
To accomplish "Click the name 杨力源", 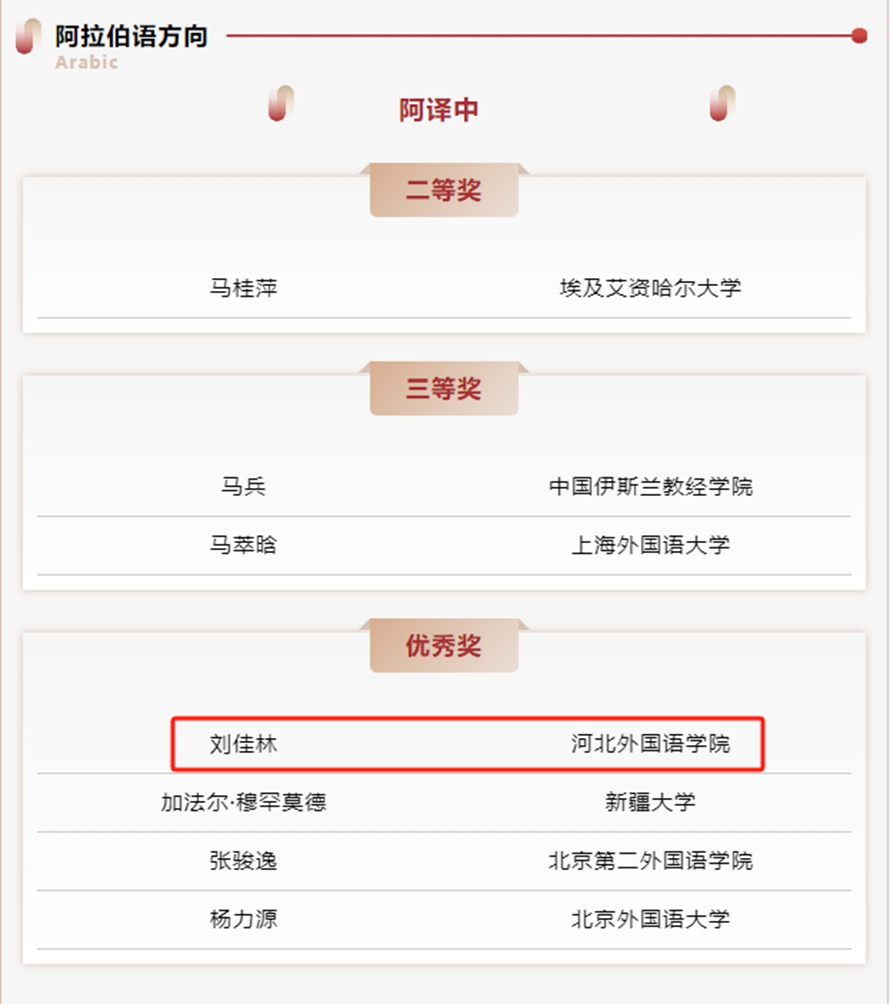I will point(243,919).
